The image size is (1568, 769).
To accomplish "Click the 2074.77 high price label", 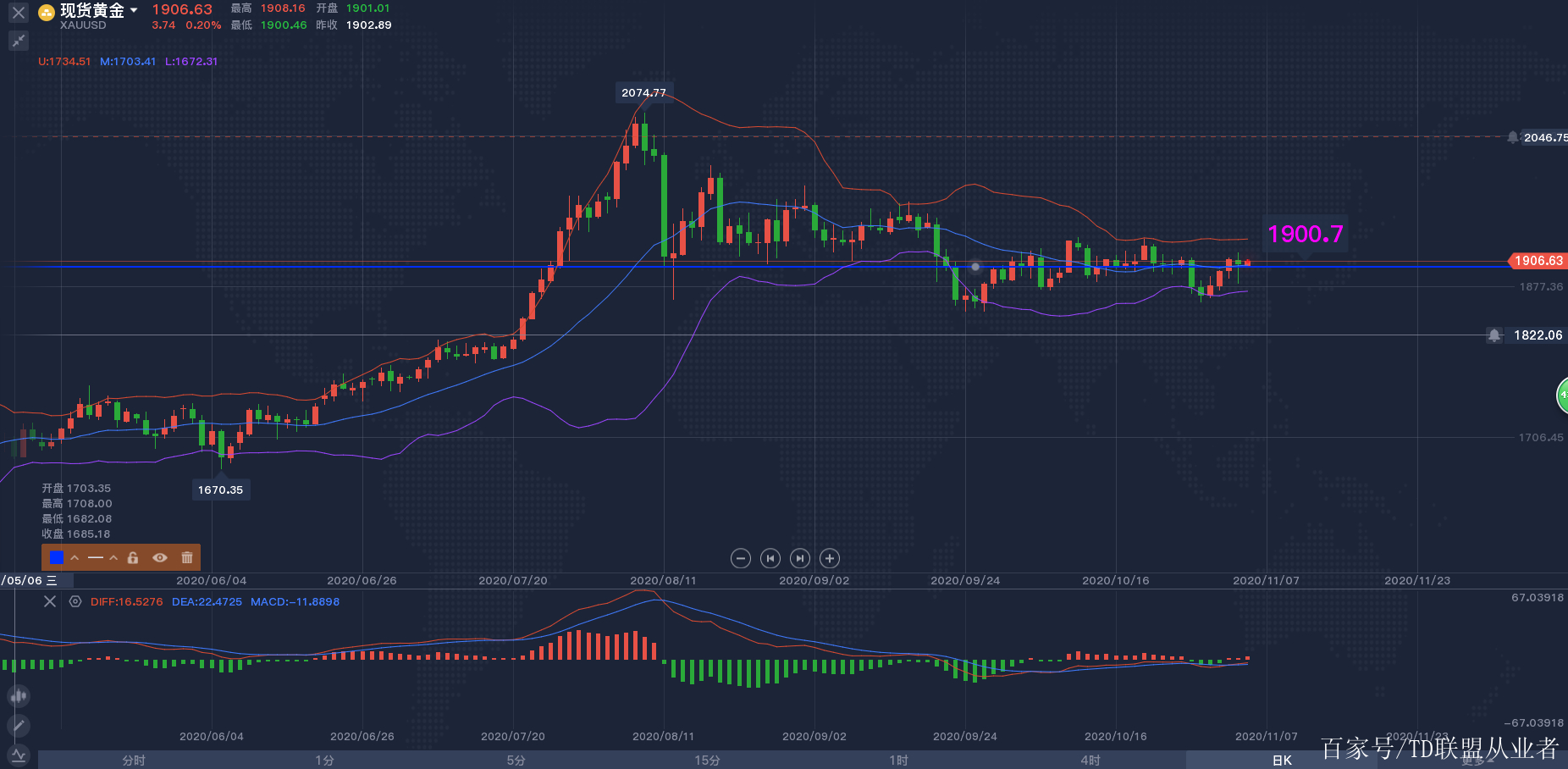I will point(643,93).
